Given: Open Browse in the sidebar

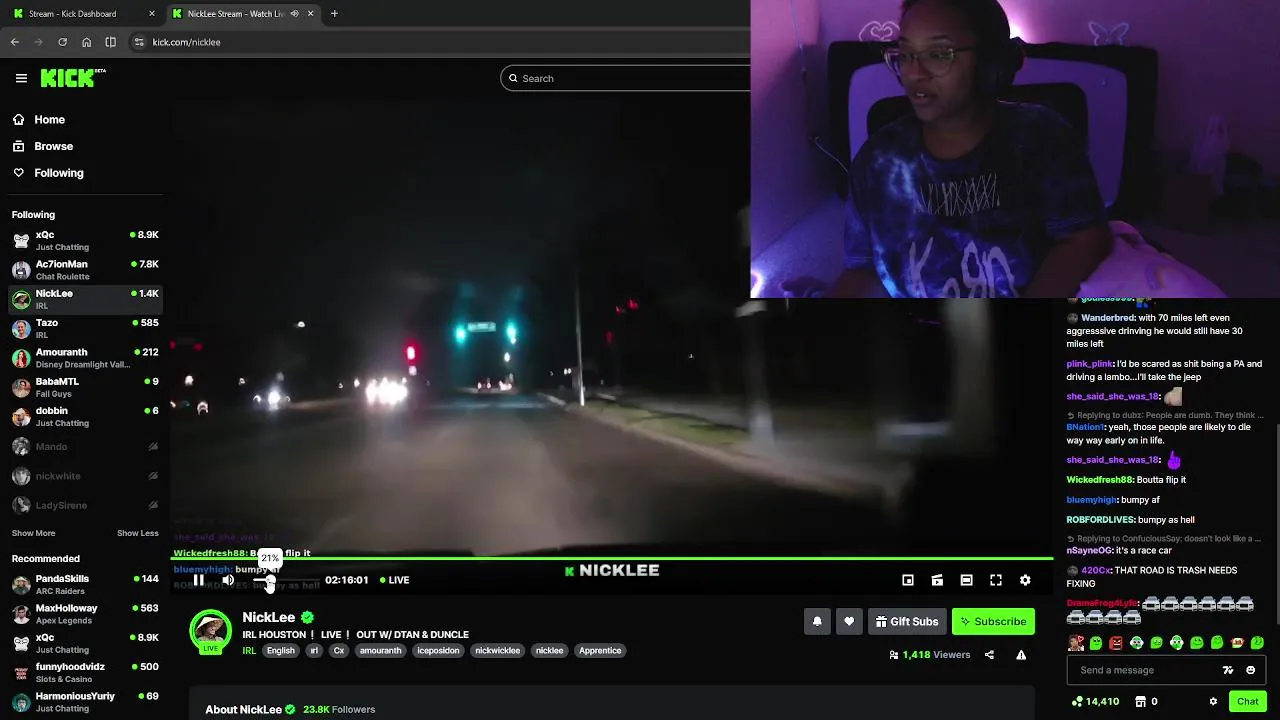Looking at the screenshot, I should (x=43, y=146).
